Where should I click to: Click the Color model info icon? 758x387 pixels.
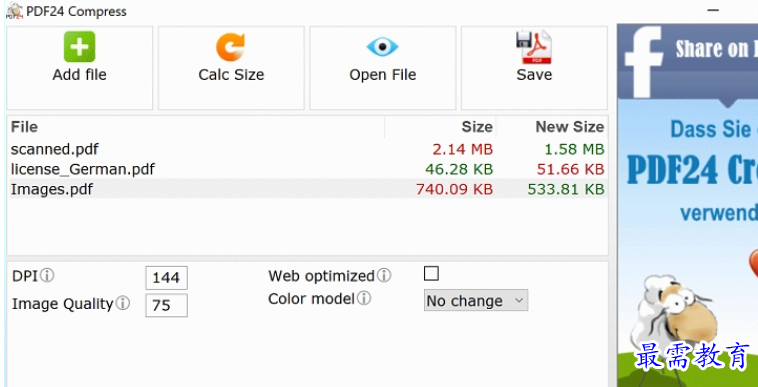pyautogui.click(x=364, y=299)
